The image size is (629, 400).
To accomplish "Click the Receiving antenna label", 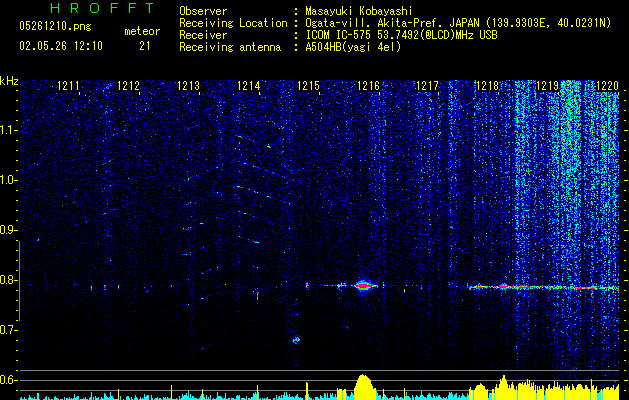I will tap(230, 47).
